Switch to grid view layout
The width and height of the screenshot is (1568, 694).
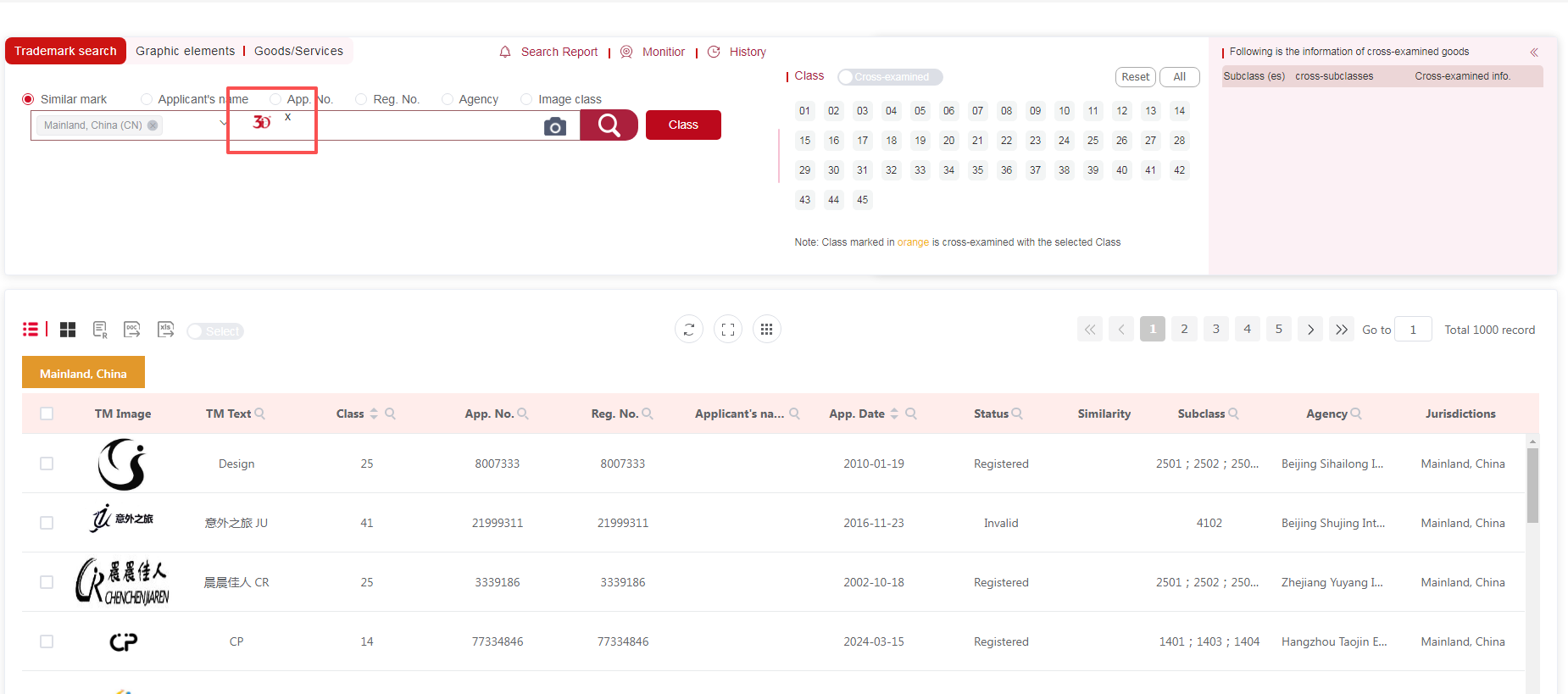pos(68,330)
